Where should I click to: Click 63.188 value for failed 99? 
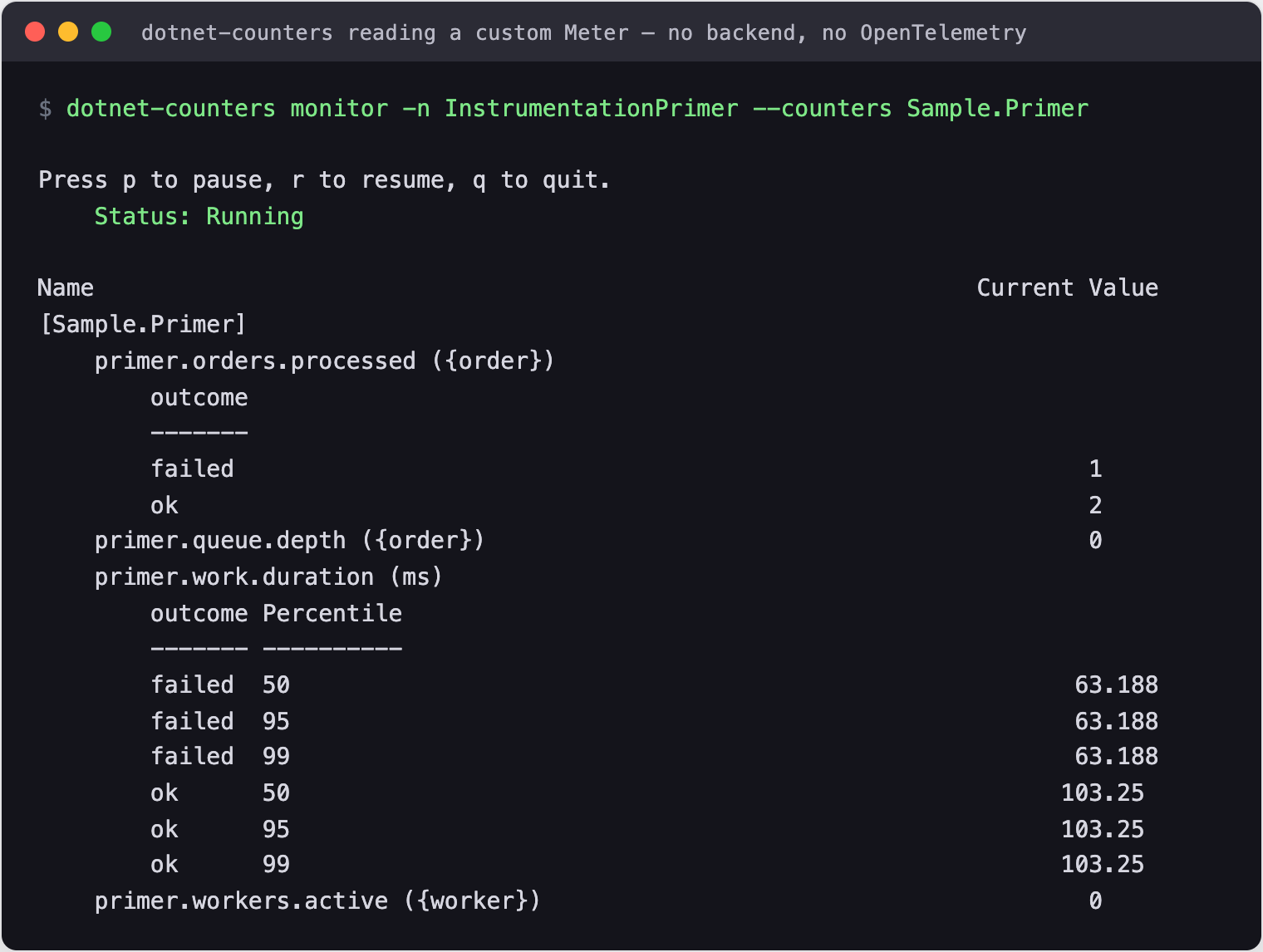(x=1116, y=756)
